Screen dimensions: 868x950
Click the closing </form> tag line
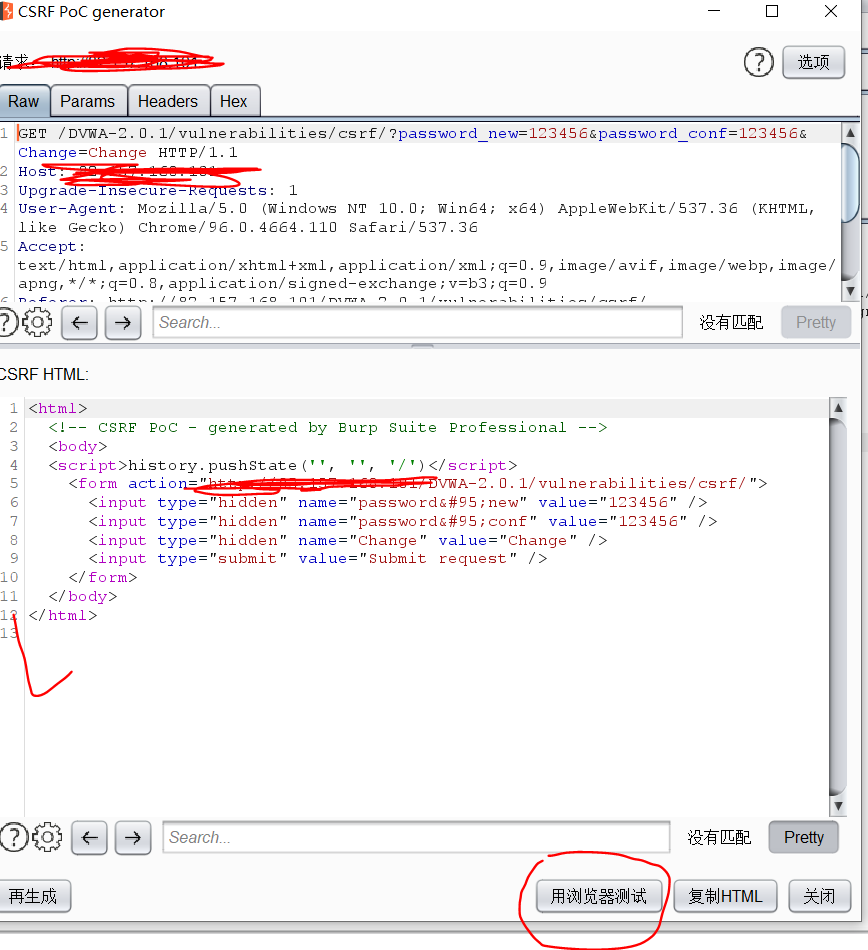tap(103, 577)
